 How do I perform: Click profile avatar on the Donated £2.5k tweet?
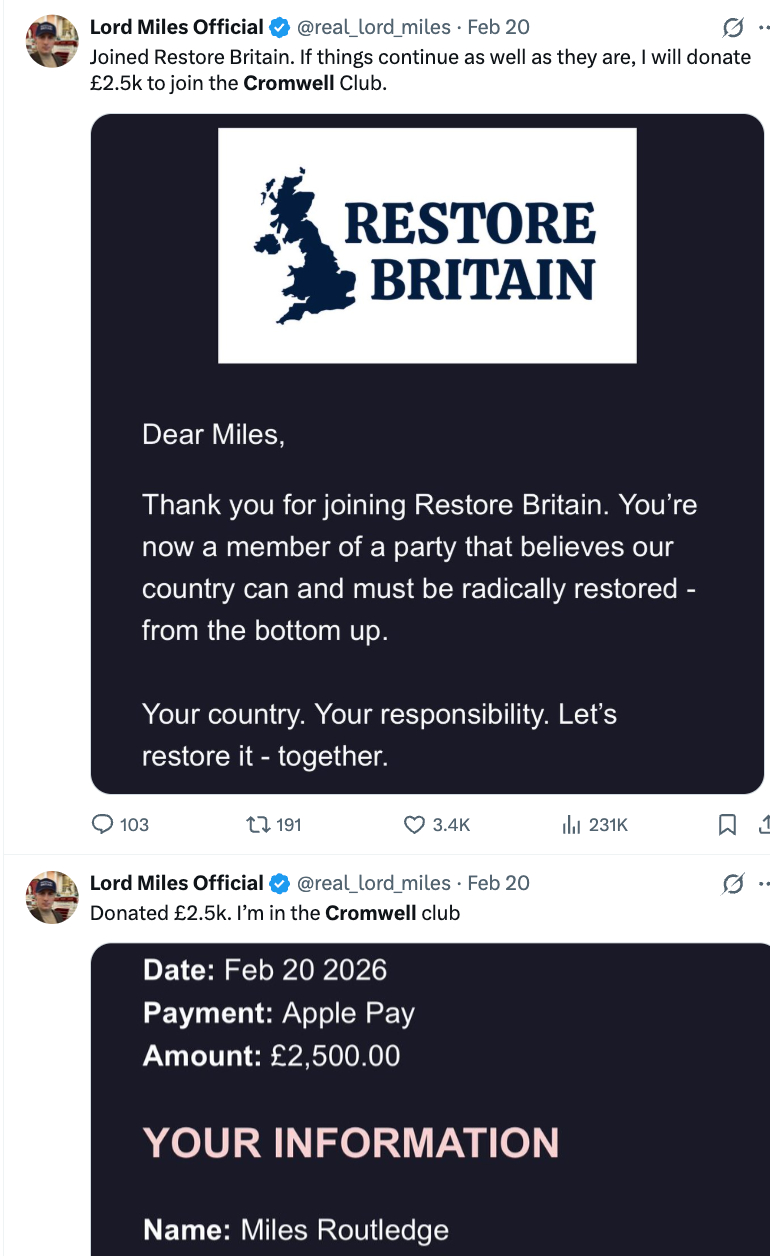click(52, 897)
